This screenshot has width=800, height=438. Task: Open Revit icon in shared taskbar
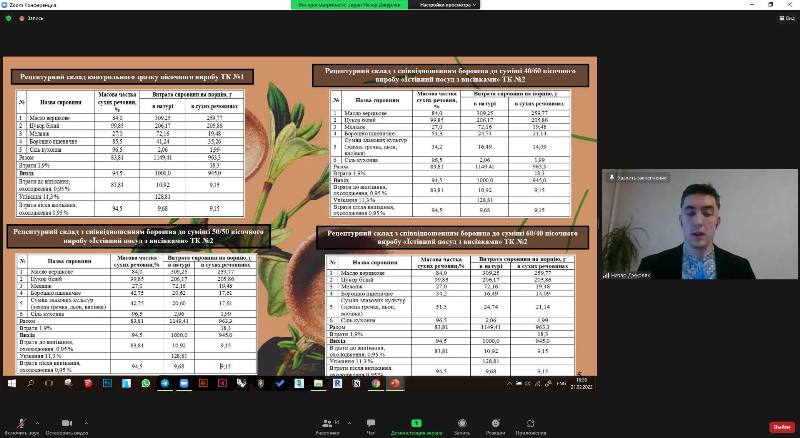[337, 383]
